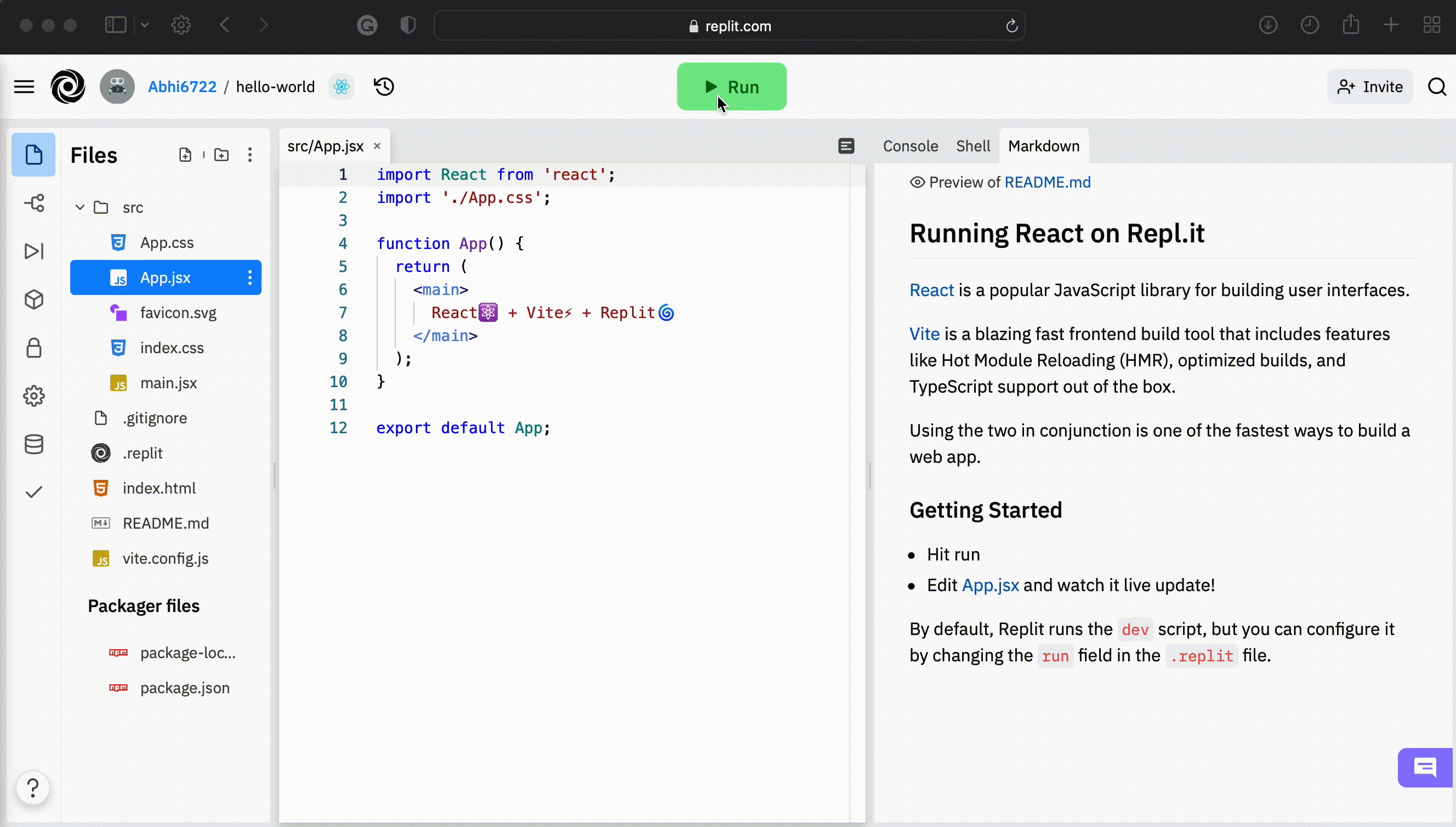Switch to the Shell tab
The height and width of the screenshot is (827, 1456).
click(x=973, y=146)
